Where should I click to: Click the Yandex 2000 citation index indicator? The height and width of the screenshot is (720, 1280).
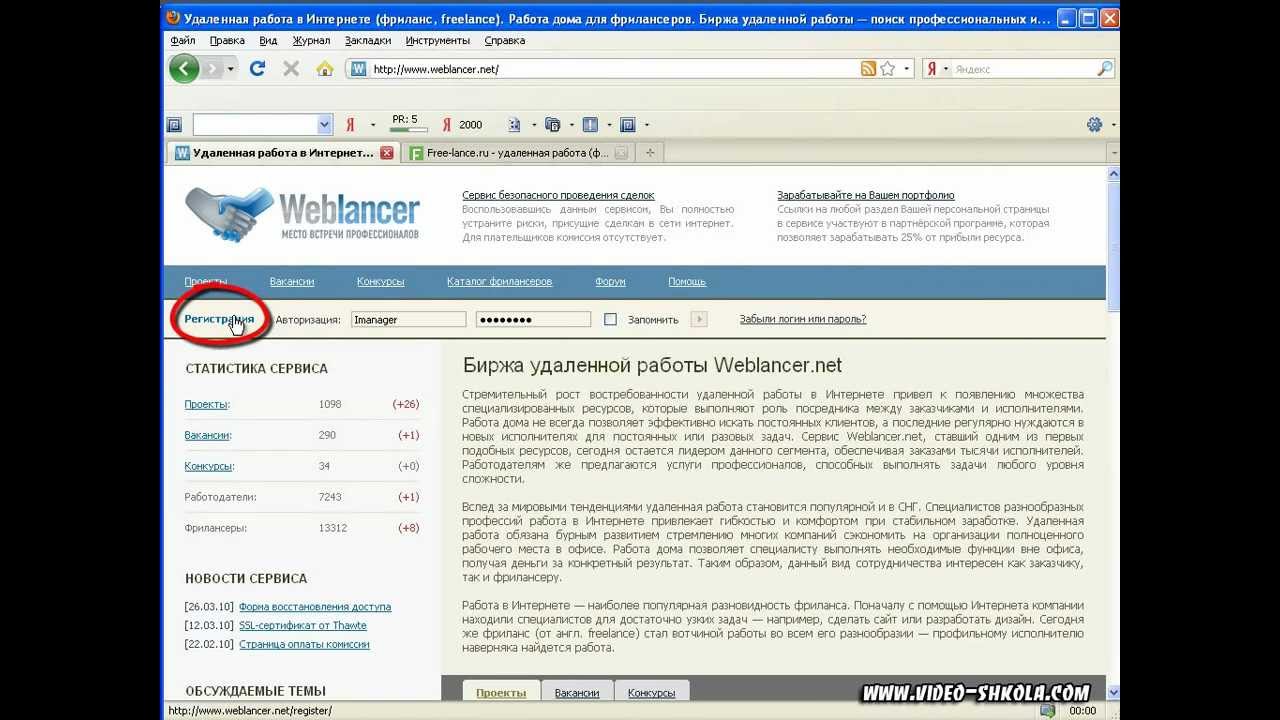pyautogui.click(x=462, y=125)
